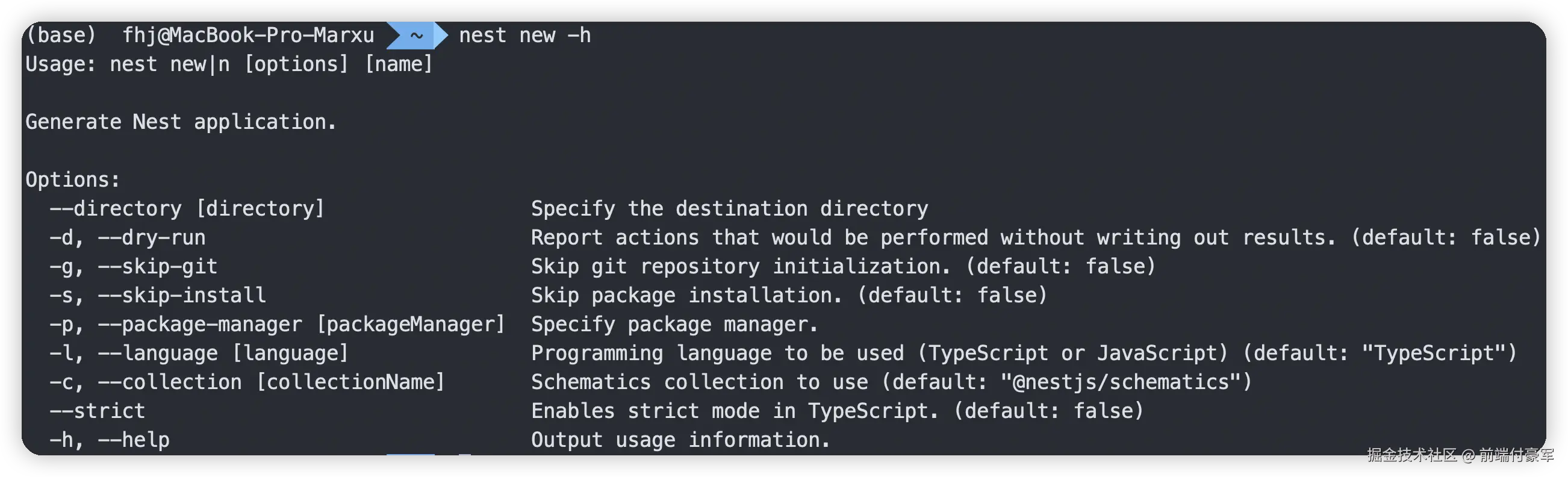Click the -c, --collection [collectionName] option

(x=247, y=382)
